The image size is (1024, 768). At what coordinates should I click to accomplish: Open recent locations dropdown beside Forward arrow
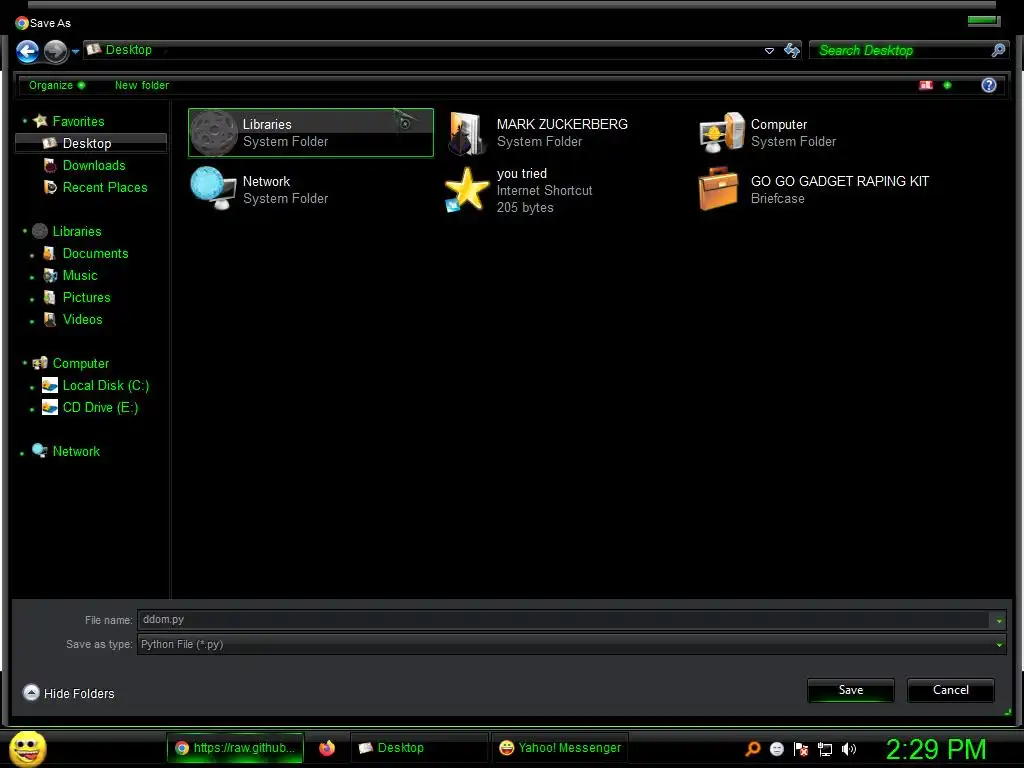coord(75,52)
